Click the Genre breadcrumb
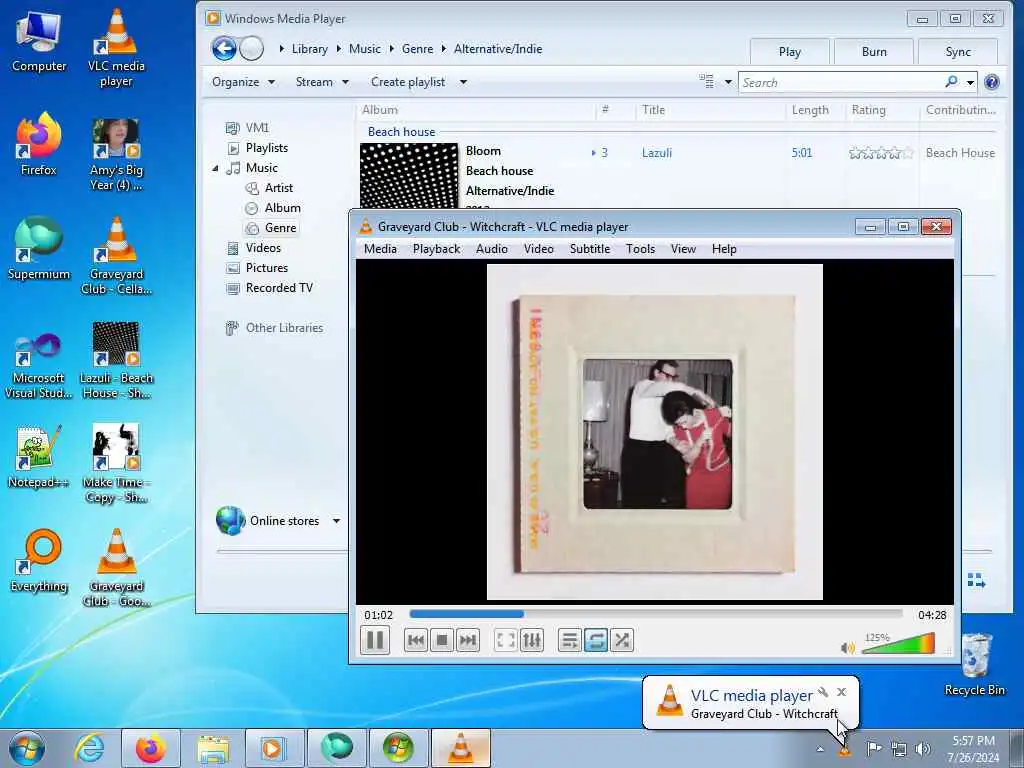The width and height of the screenshot is (1024, 768). click(417, 49)
